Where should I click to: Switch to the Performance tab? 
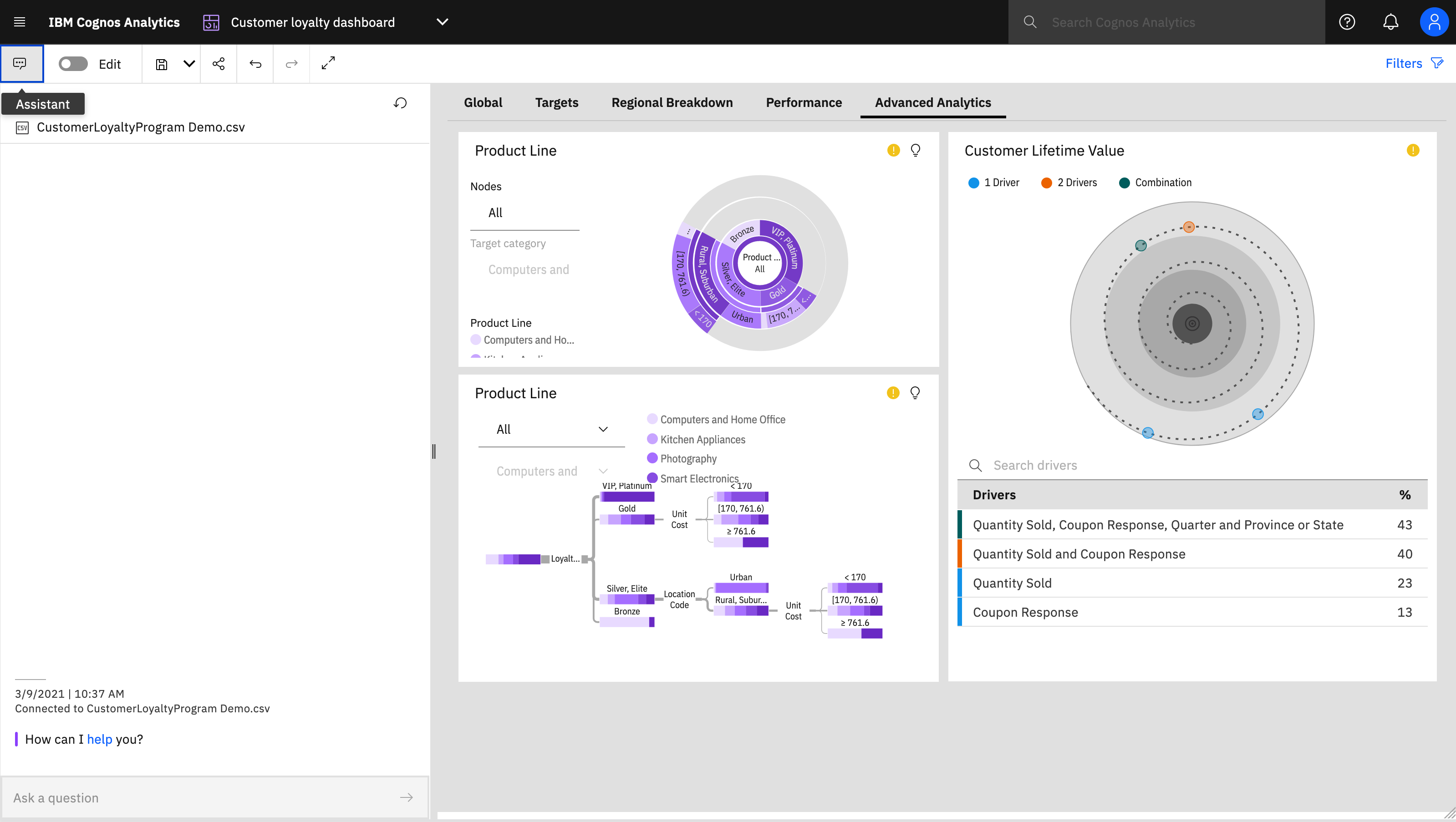(804, 102)
